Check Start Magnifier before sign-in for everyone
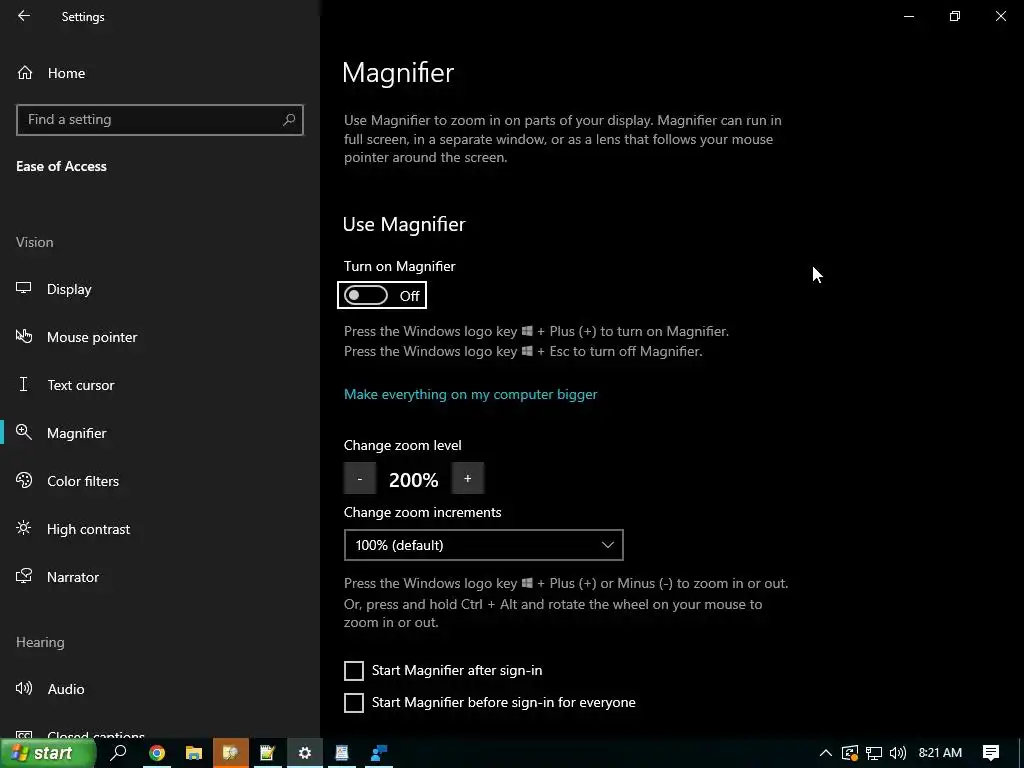Viewport: 1024px width, 768px height. (353, 703)
